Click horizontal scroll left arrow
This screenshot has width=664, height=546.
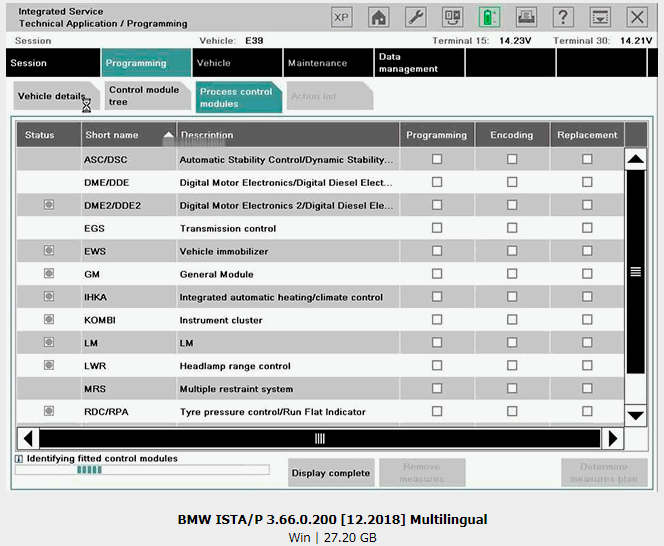(x=28, y=438)
